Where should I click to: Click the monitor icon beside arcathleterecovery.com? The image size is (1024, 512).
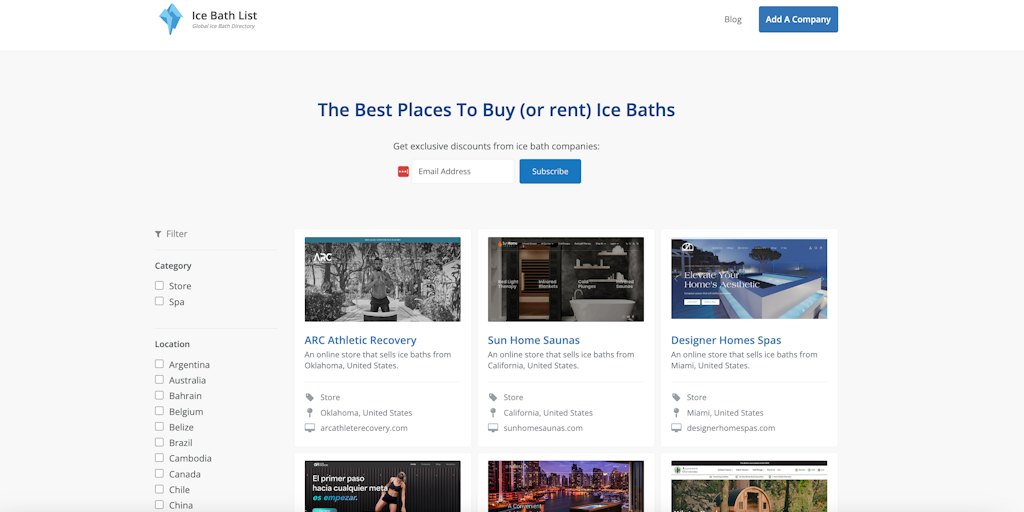coord(310,428)
